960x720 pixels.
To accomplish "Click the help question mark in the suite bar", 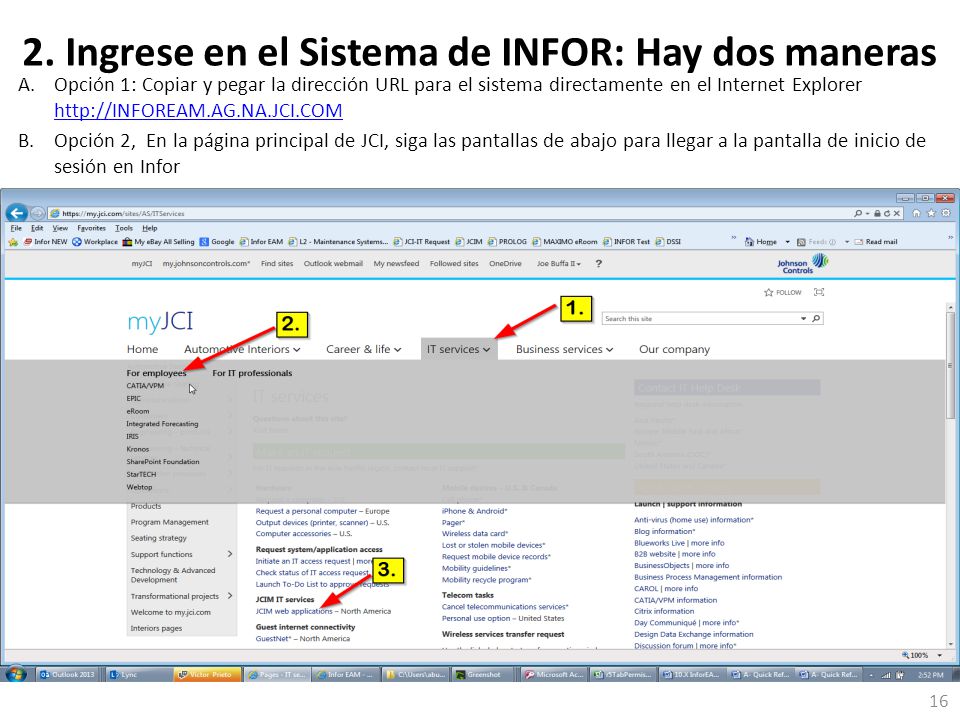I will (599, 263).
